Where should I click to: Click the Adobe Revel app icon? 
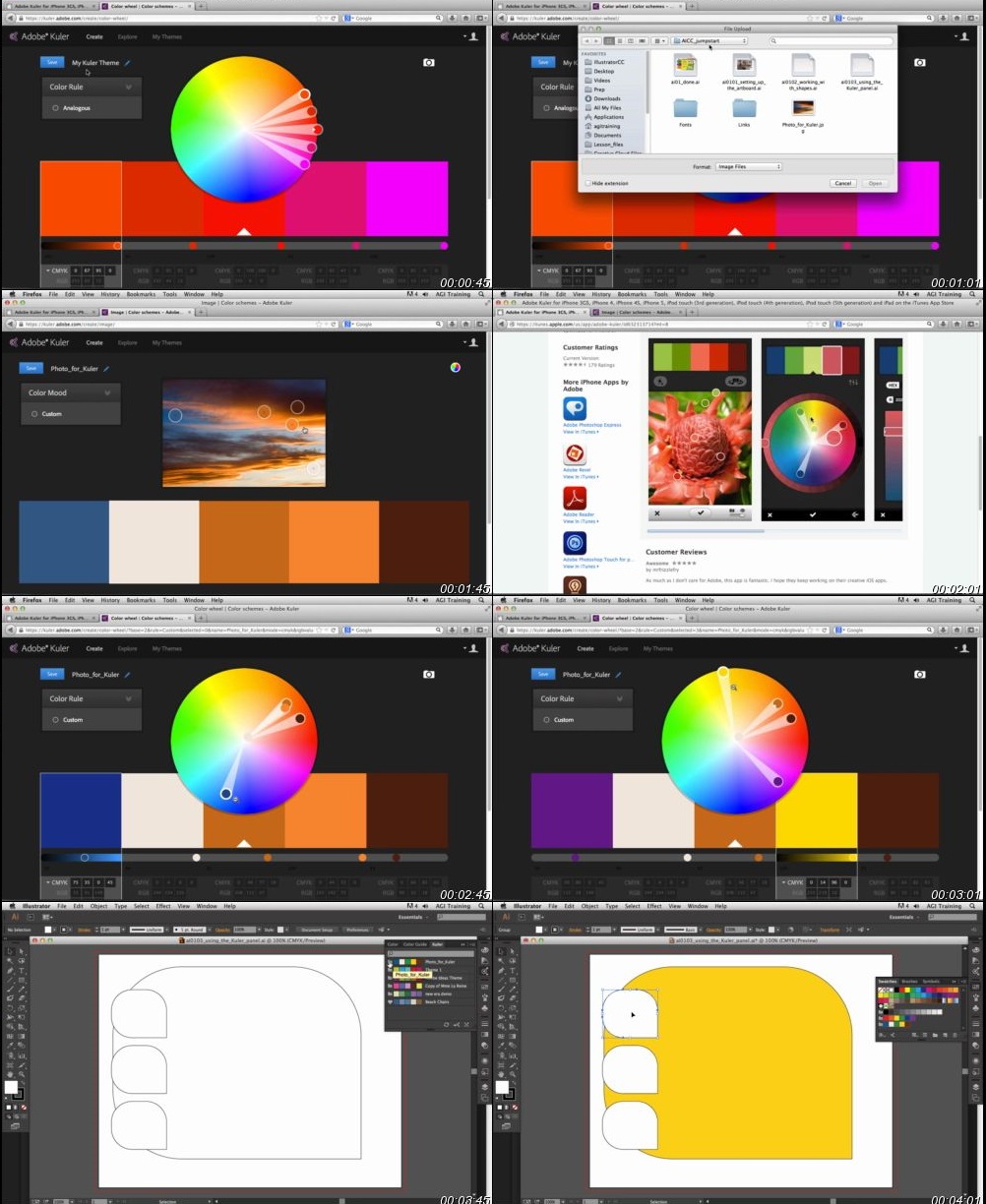575,455
